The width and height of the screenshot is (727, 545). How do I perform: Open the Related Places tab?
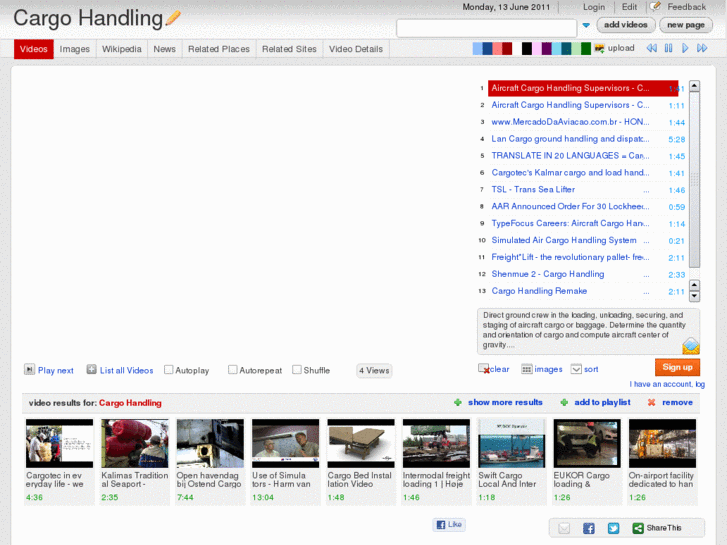coord(219,49)
